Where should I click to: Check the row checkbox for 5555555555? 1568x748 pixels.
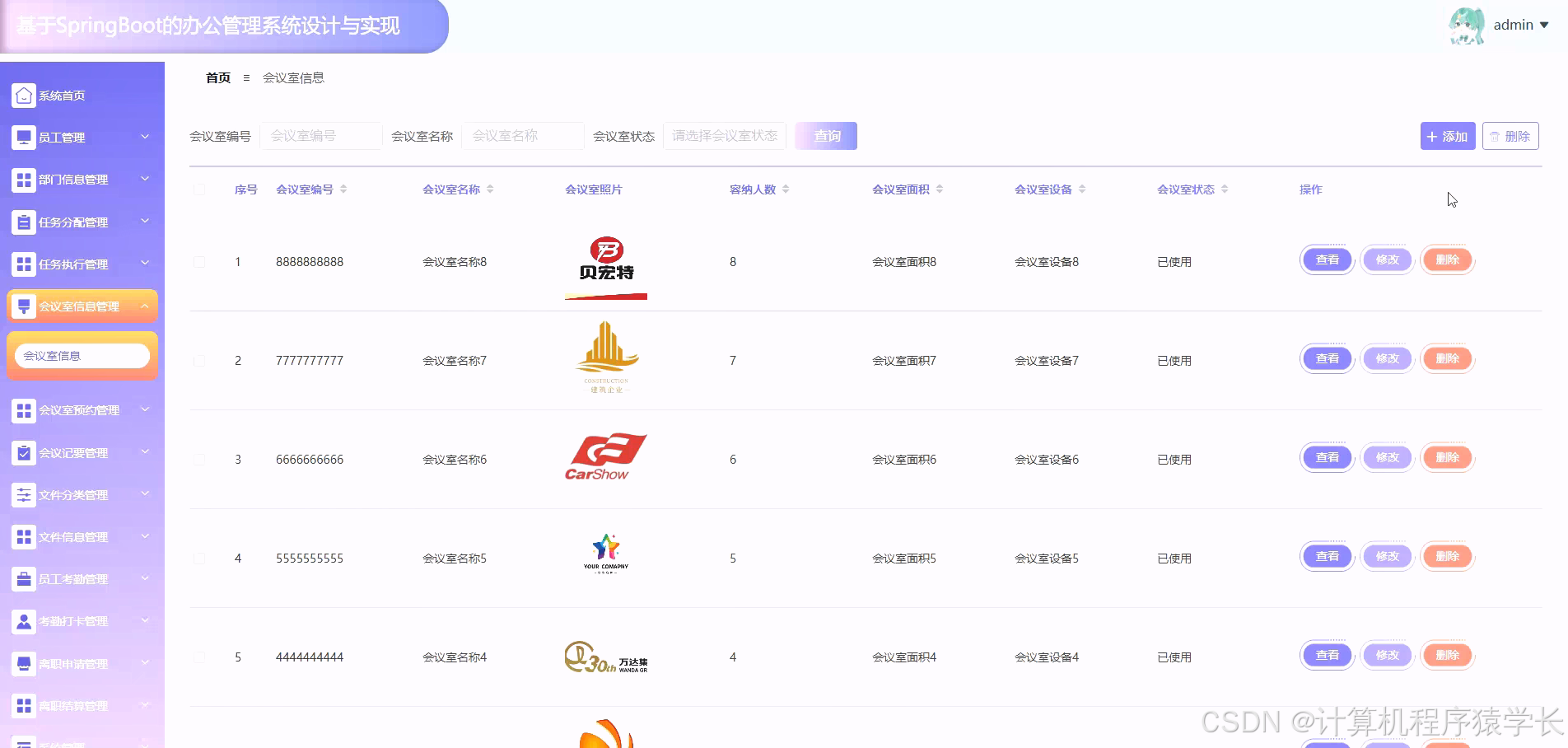click(199, 559)
